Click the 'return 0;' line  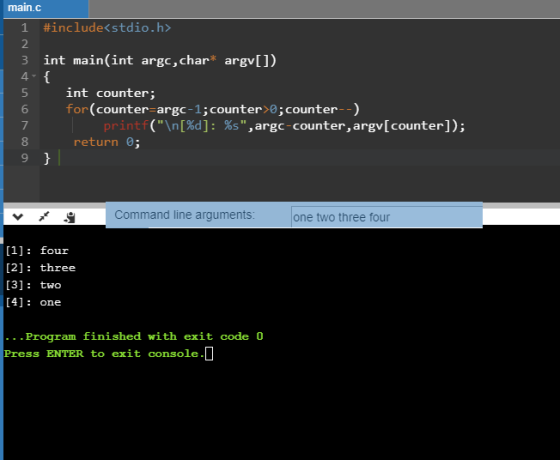pyautogui.click(x=107, y=142)
